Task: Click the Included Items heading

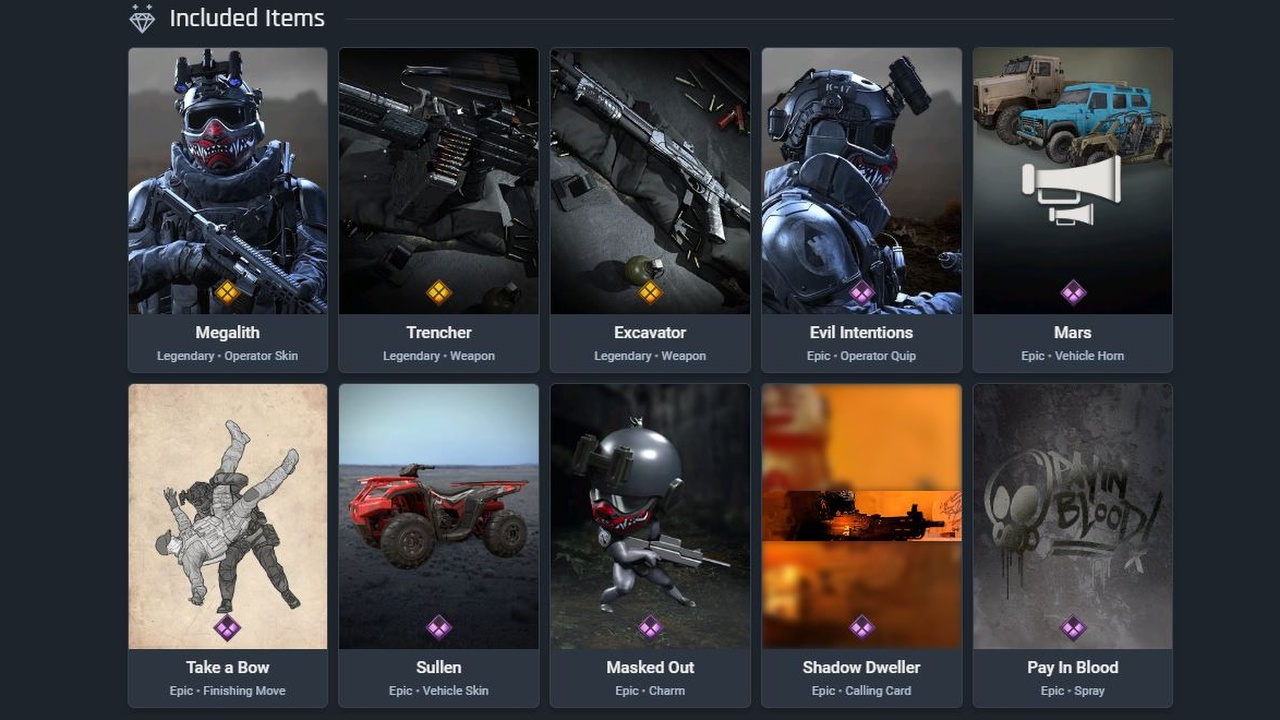Action: 247,18
